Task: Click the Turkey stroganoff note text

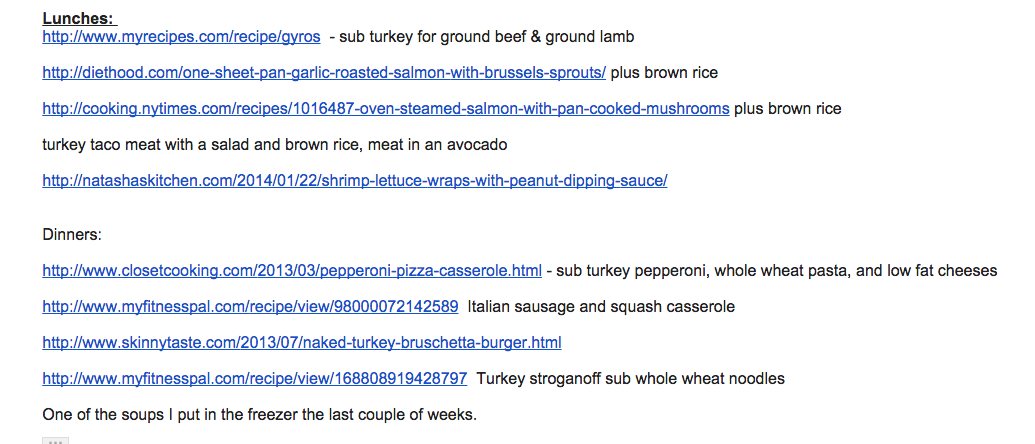Action: (x=630, y=379)
